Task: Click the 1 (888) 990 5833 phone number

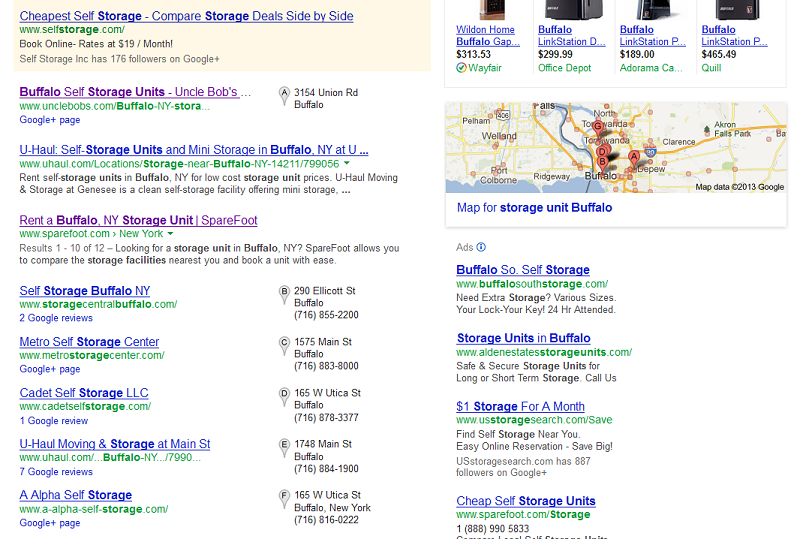Action: pyautogui.click(x=492, y=528)
